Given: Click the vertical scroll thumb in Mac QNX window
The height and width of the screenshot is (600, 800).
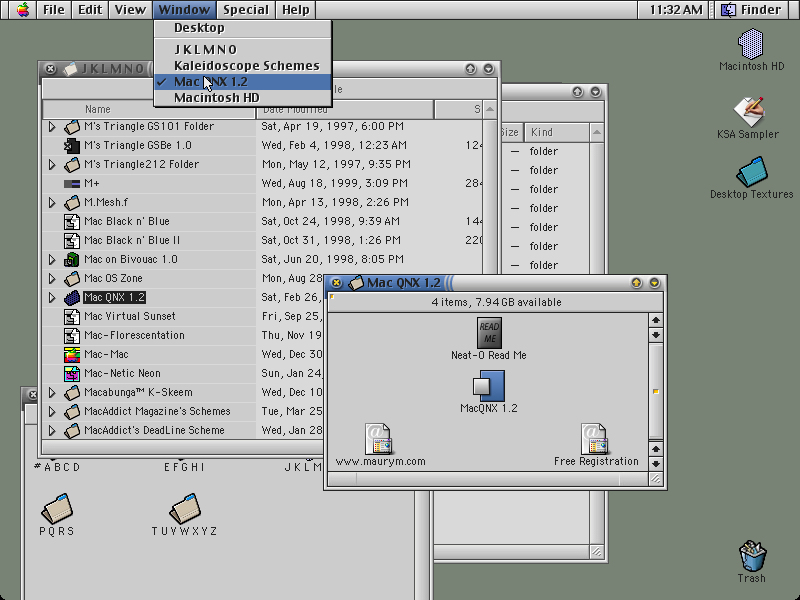Looking at the screenshot, I should [656, 392].
